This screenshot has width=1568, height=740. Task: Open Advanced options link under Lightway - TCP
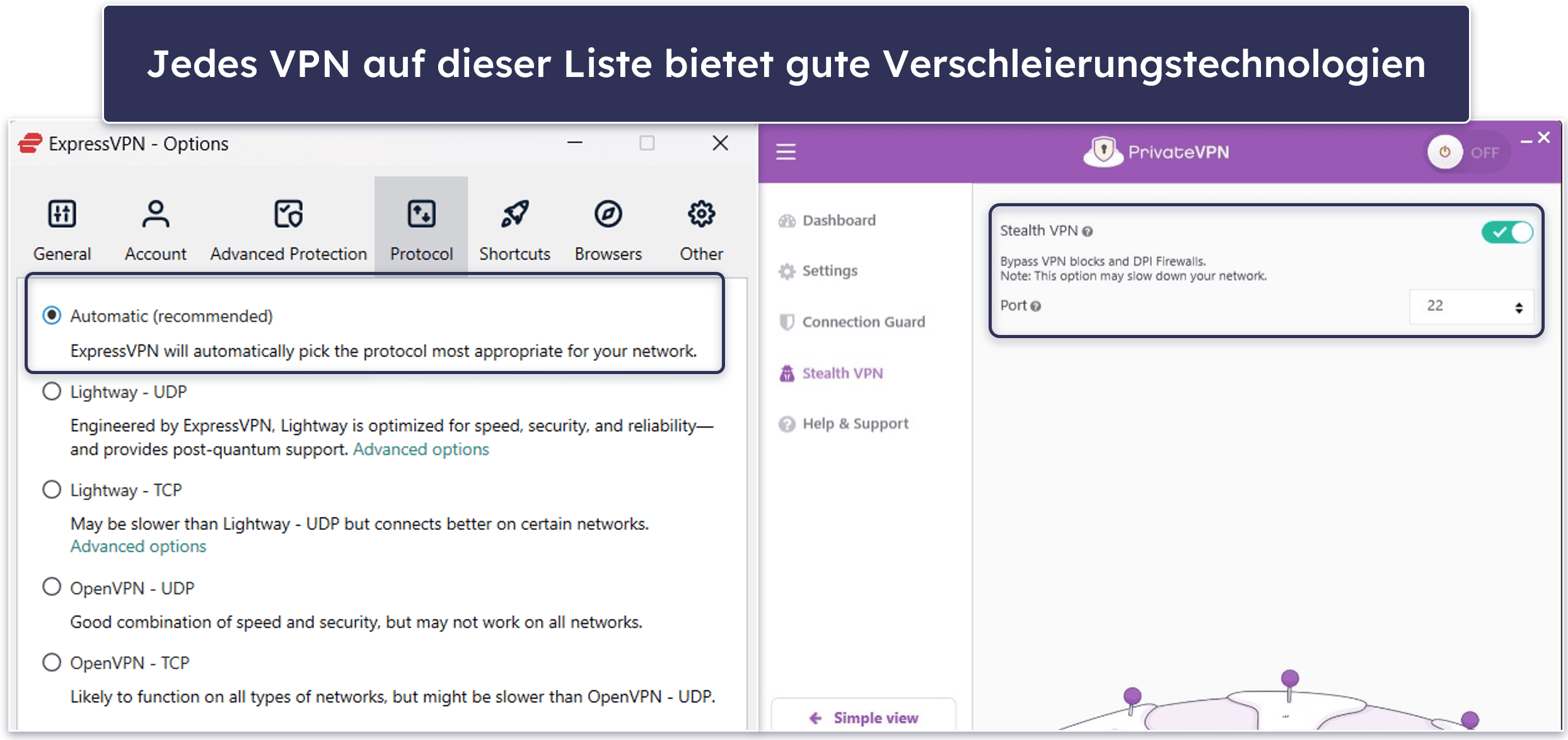[x=138, y=546]
